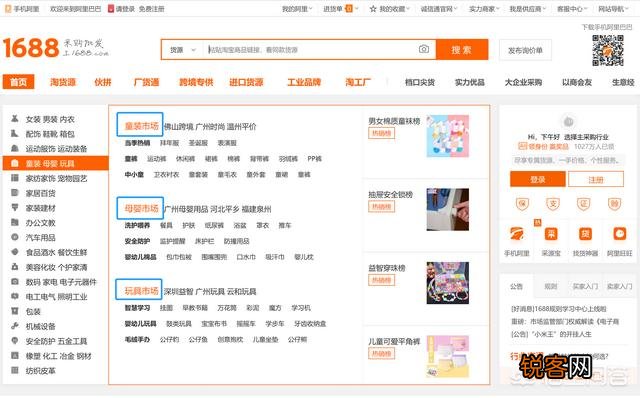Click the 热销榜 tag under 儿童可爱平角裤
Viewport: 640px width, 398px height.
[x=382, y=354]
